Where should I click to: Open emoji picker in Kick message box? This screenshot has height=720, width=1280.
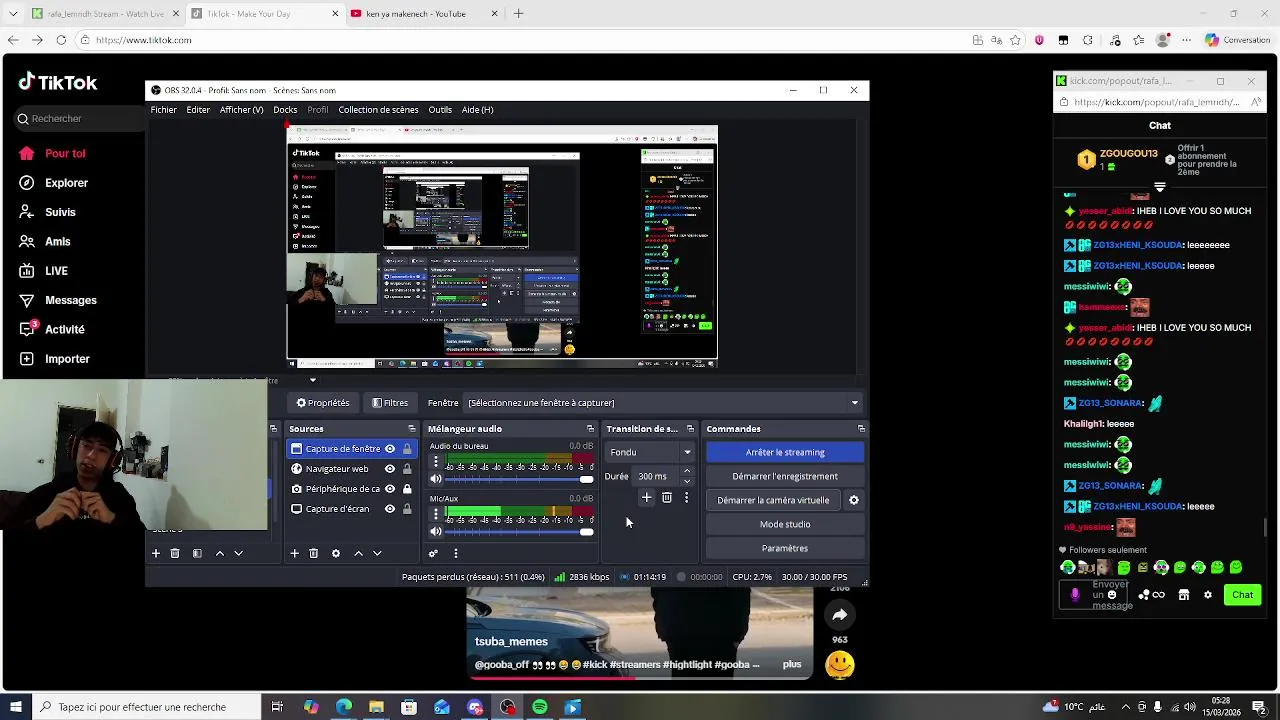(x=1111, y=595)
